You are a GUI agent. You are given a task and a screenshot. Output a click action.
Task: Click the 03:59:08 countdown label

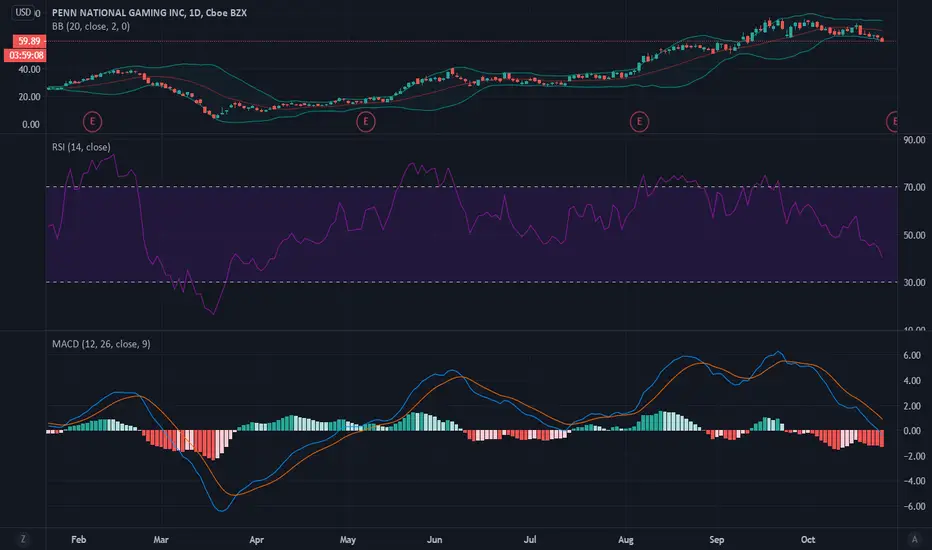tap(26, 55)
